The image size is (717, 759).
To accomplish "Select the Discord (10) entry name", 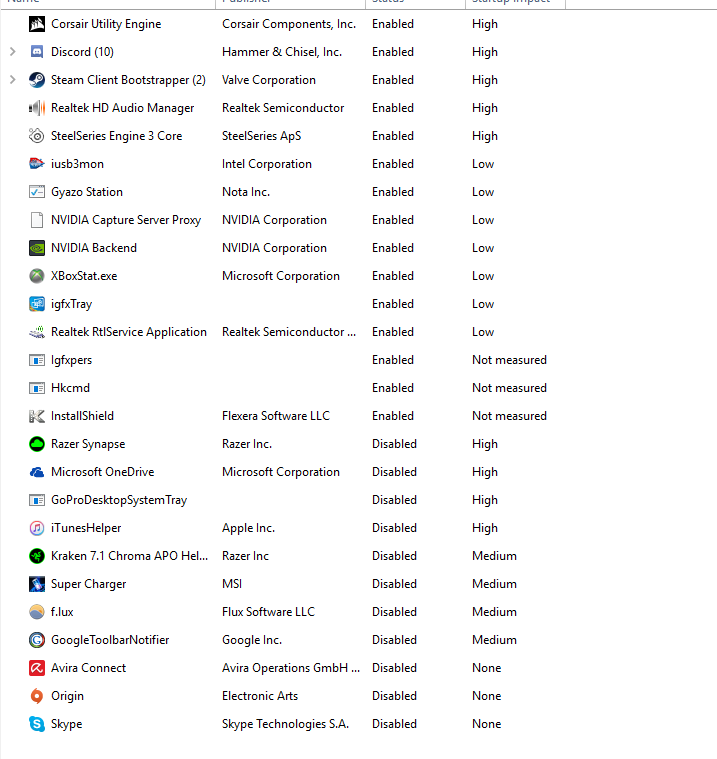I will click(x=82, y=52).
